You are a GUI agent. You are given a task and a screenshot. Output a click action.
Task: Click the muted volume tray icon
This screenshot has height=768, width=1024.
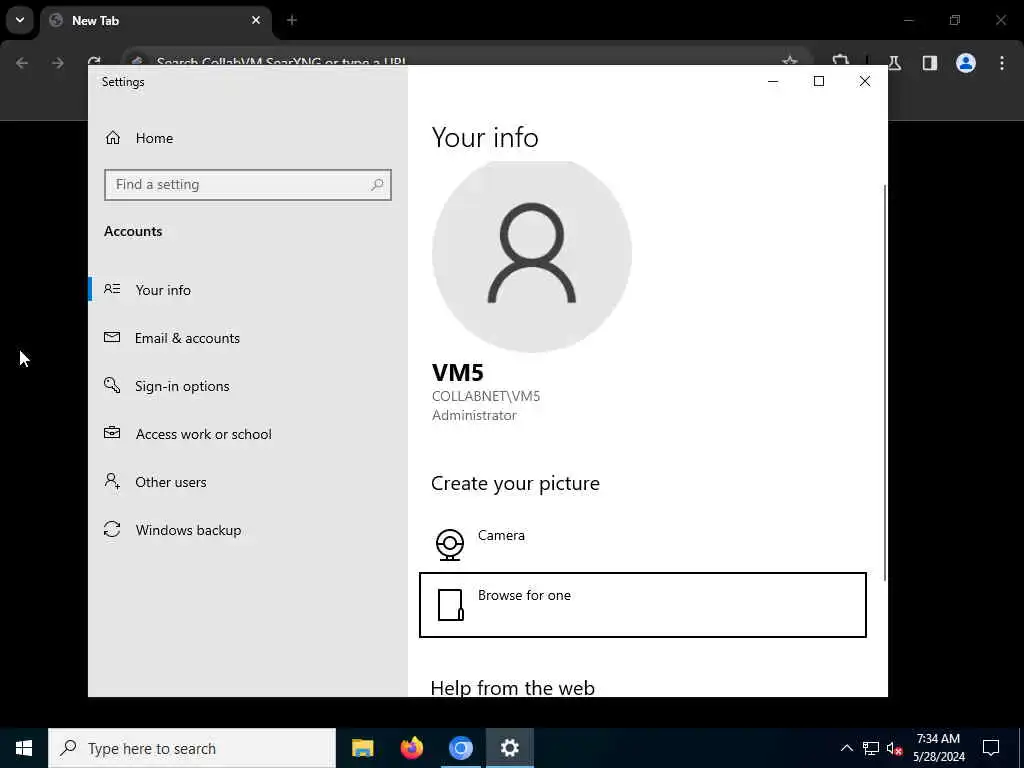[x=895, y=748]
